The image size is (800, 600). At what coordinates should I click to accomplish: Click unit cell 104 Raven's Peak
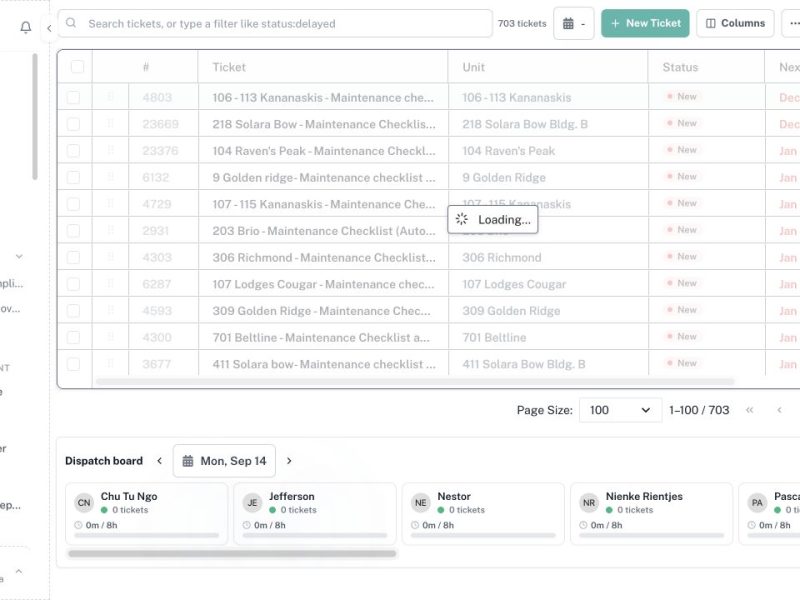point(509,151)
